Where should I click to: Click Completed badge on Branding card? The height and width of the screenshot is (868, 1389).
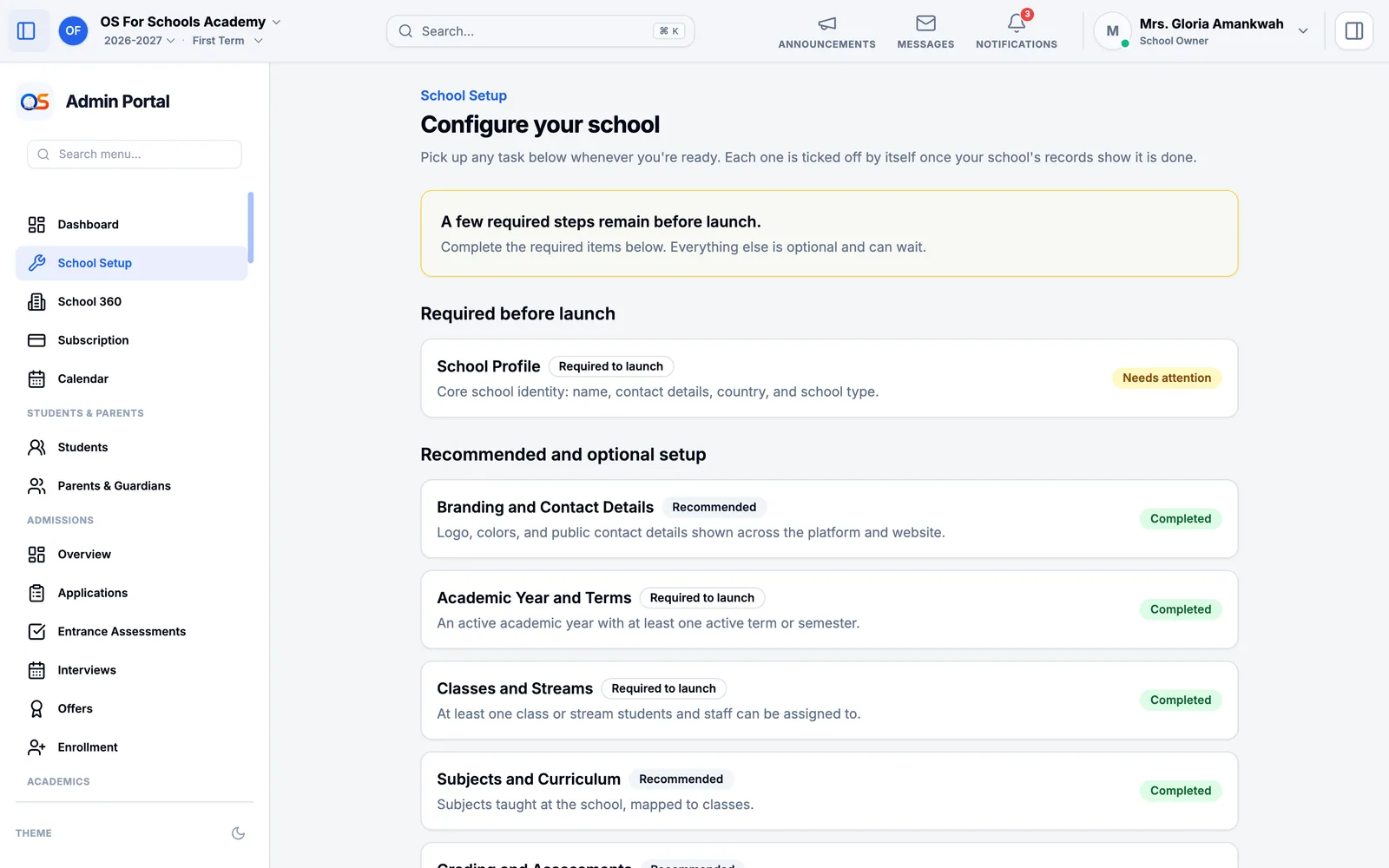point(1181,519)
